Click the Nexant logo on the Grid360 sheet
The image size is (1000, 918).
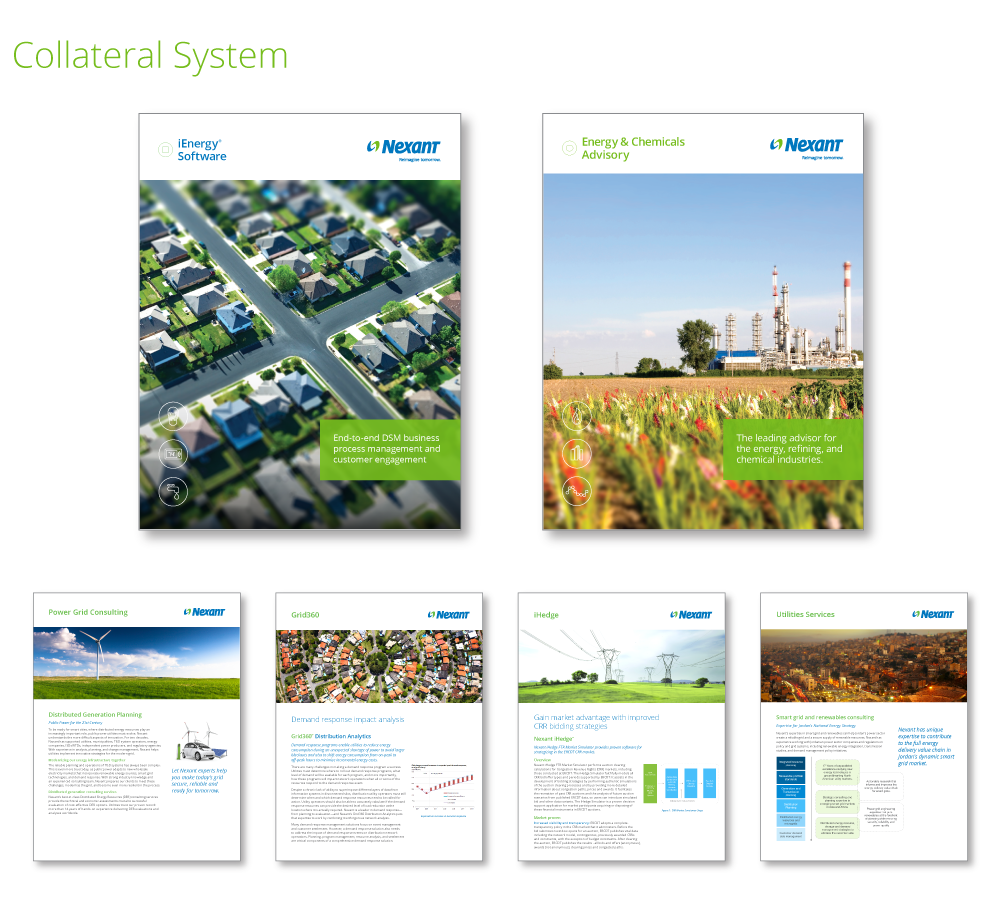(x=448, y=614)
